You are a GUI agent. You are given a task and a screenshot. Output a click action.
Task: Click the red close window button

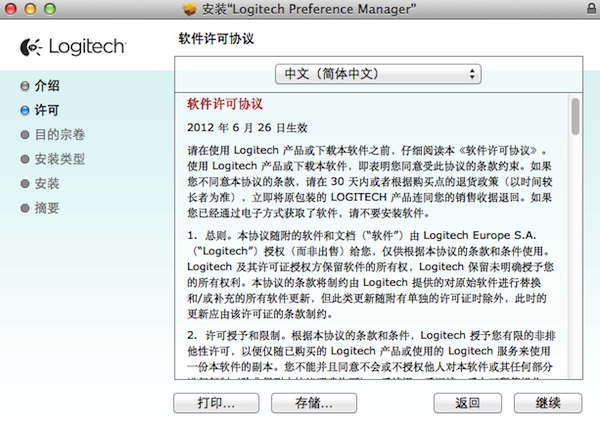11,8
